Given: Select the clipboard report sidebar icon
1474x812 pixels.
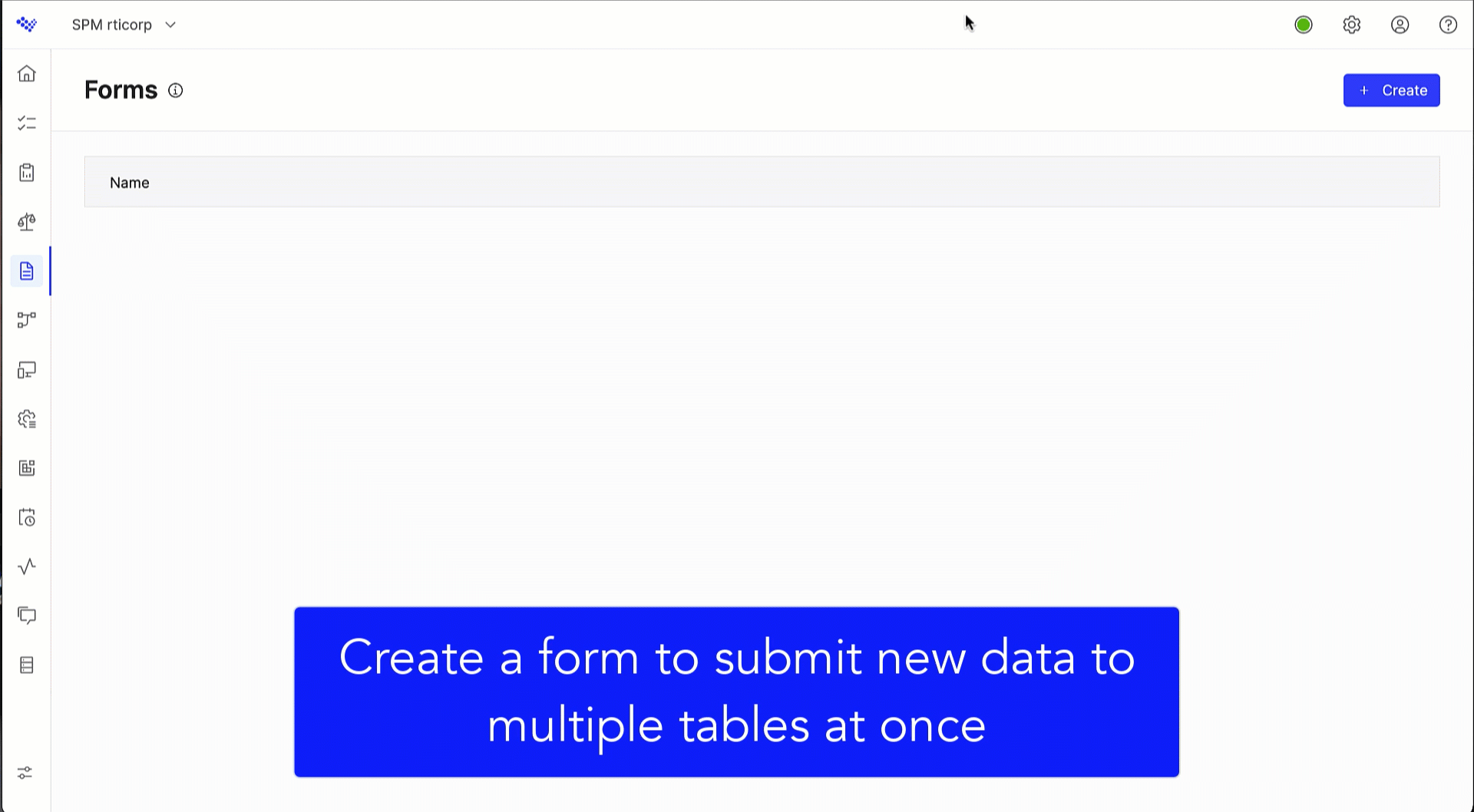Looking at the screenshot, I should [27, 173].
